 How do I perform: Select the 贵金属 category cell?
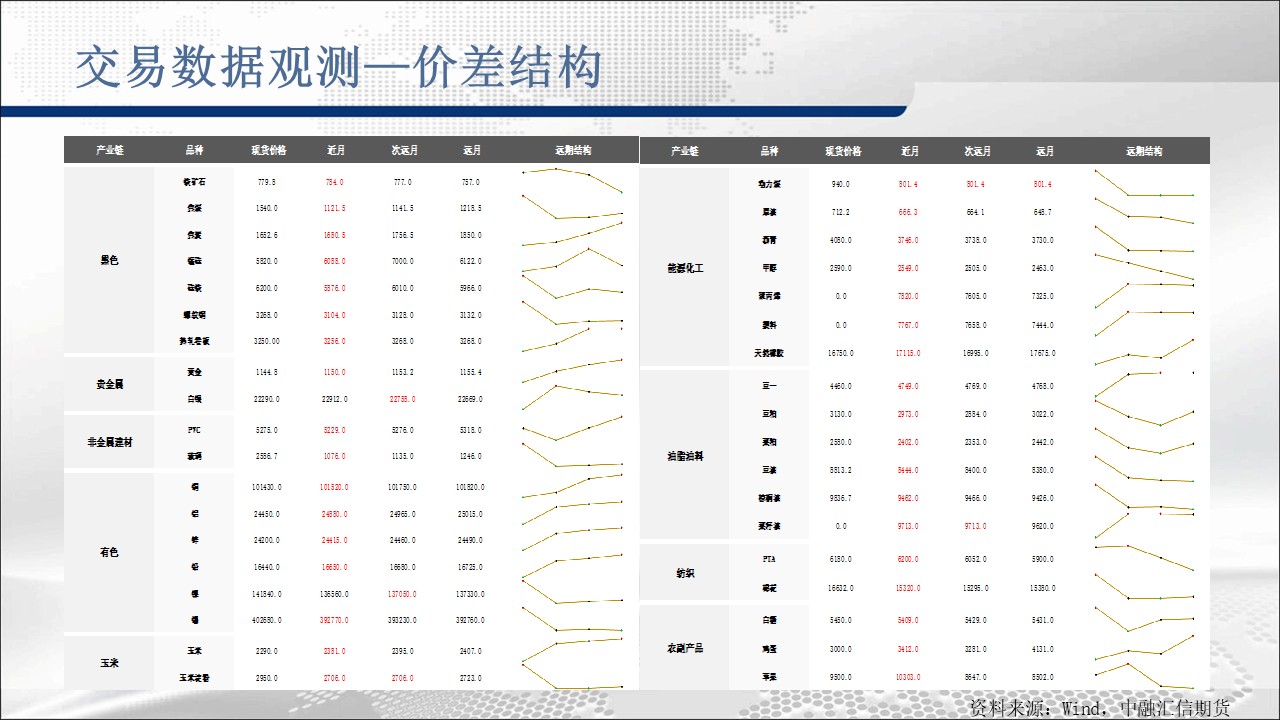click(109, 384)
